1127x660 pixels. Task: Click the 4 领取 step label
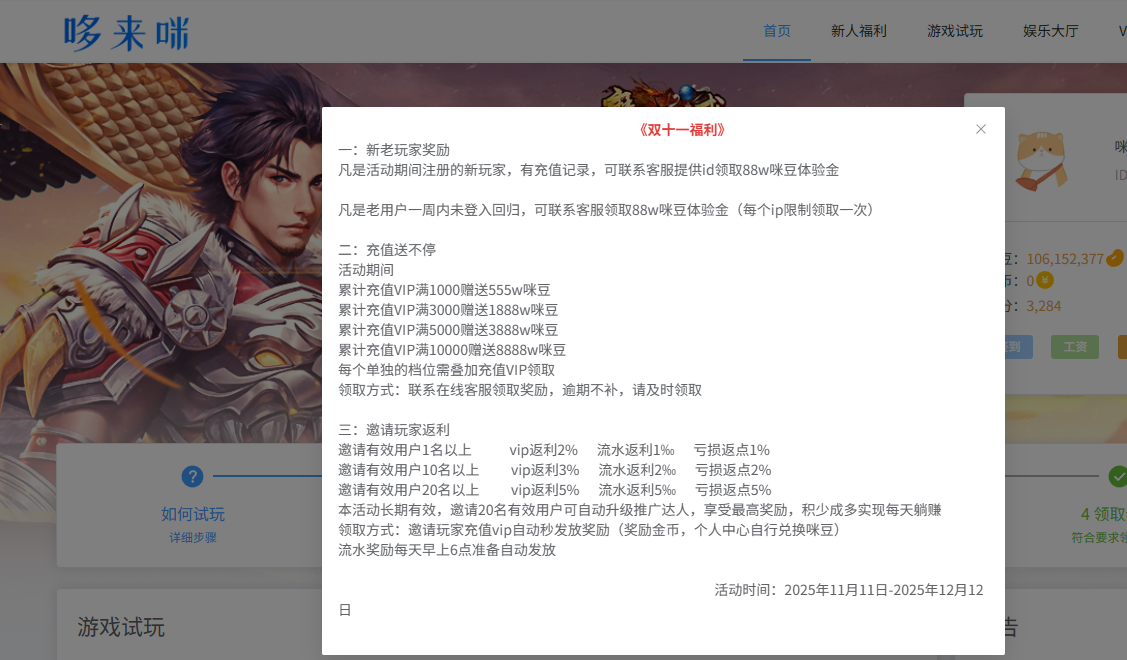[x=1102, y=514]
